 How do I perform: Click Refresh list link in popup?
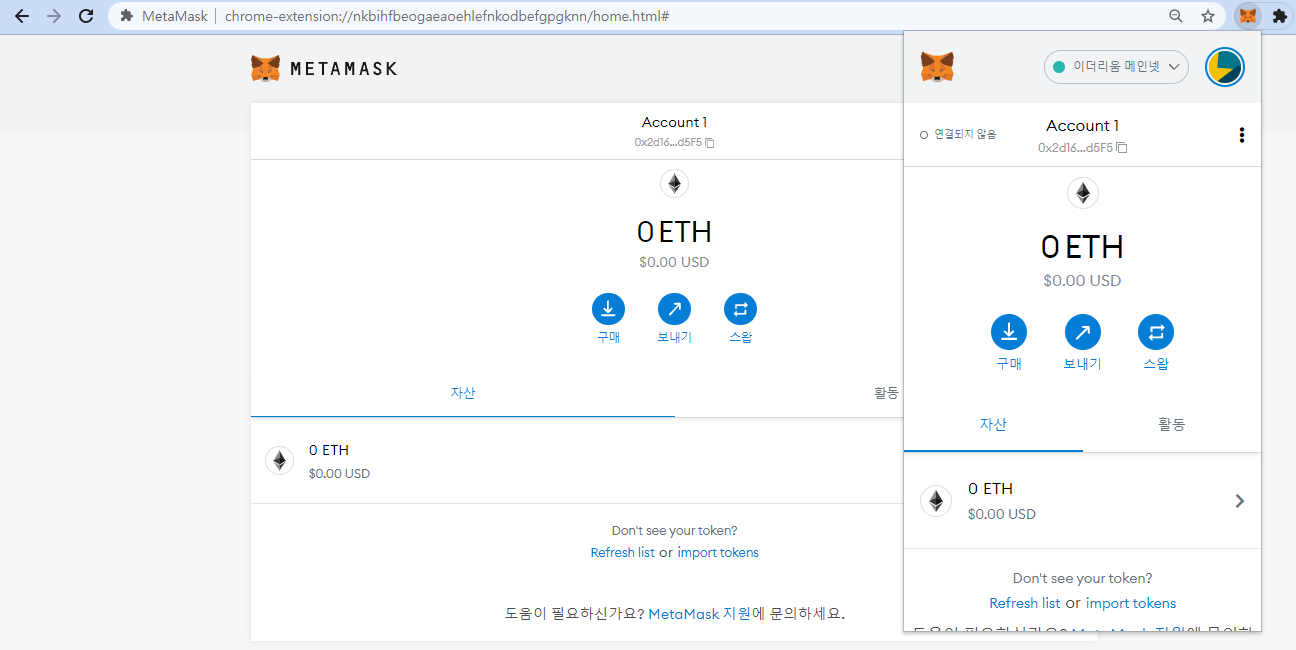pyautogui.click(x=1025, y=603)
